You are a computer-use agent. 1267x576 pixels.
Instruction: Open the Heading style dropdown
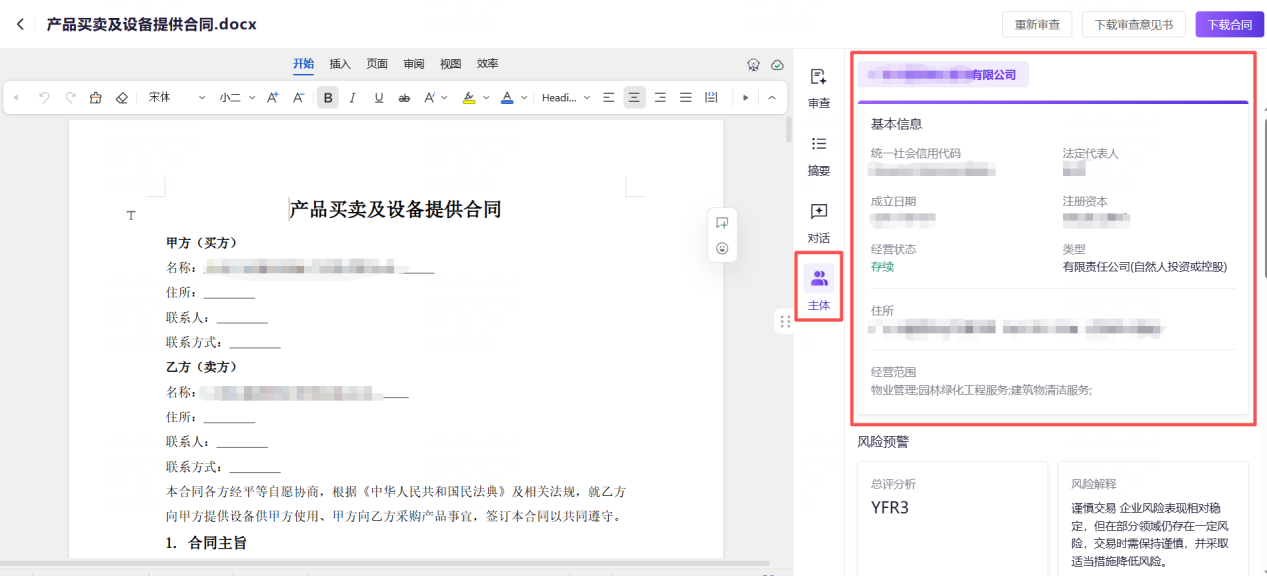tap(566, 98)
